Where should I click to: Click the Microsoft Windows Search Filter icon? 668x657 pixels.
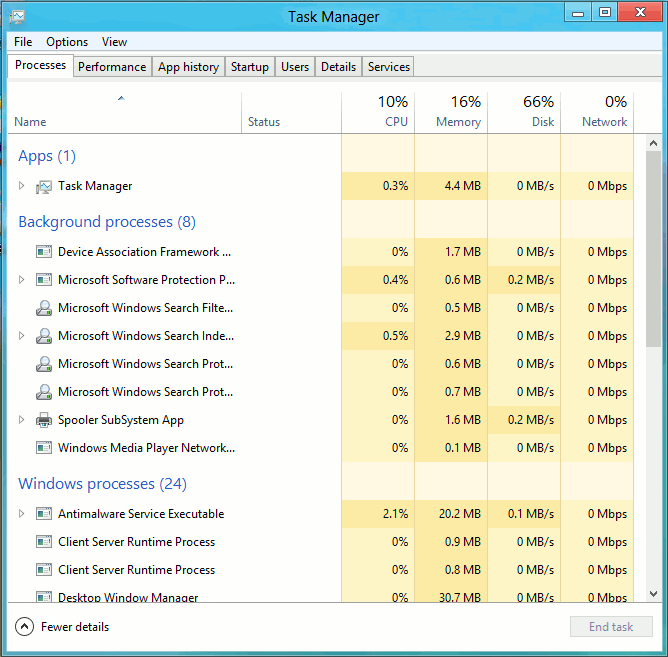pyautogui.click(x=44, y=308)
